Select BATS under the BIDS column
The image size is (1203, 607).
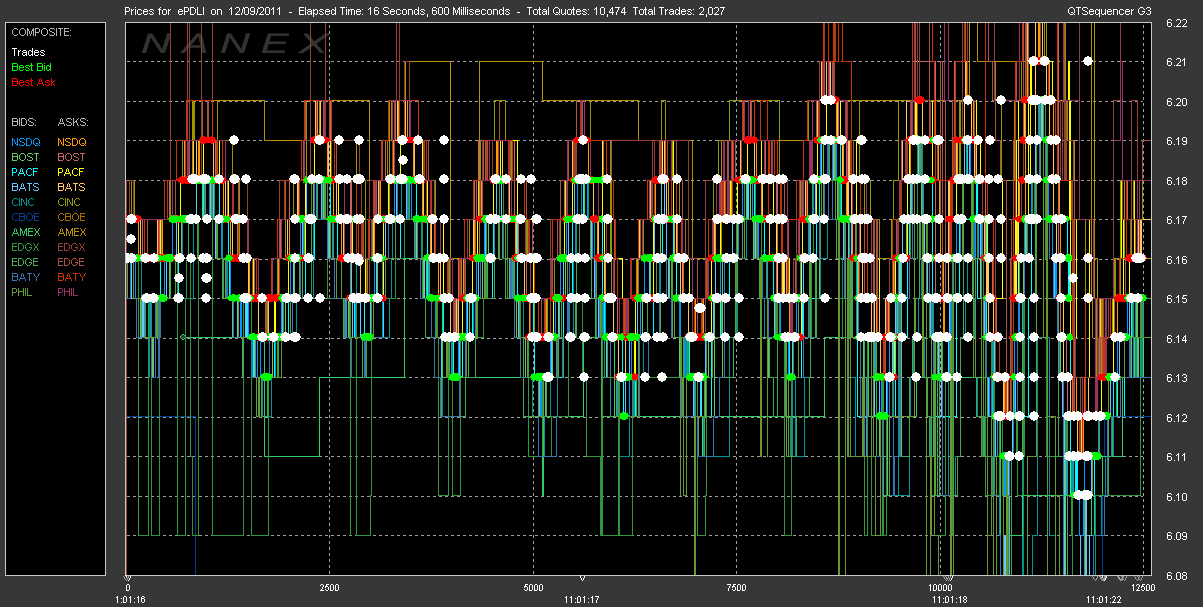tap(26, 187)
